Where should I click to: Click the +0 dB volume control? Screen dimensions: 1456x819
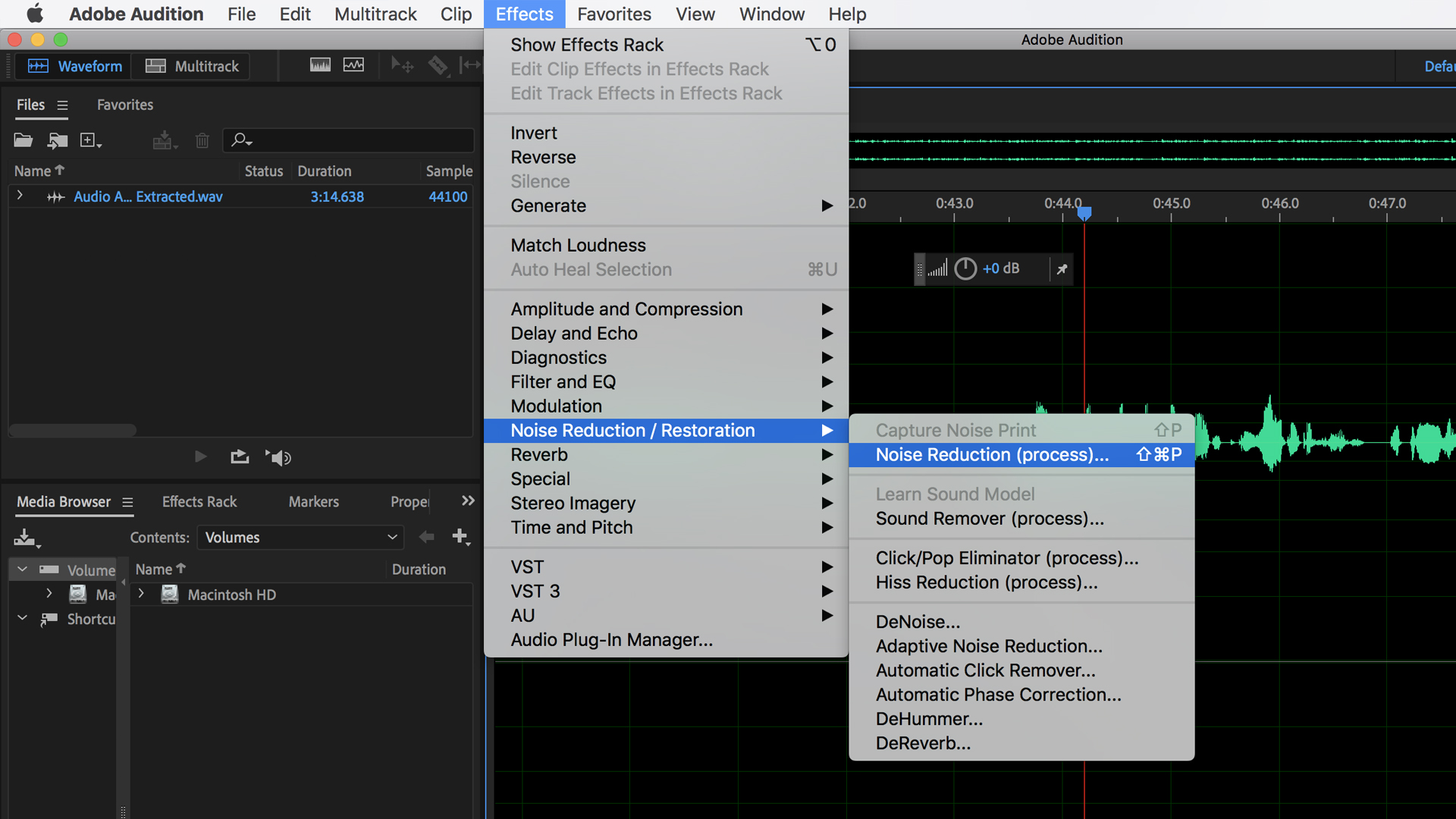click(x=1001, y=268)
